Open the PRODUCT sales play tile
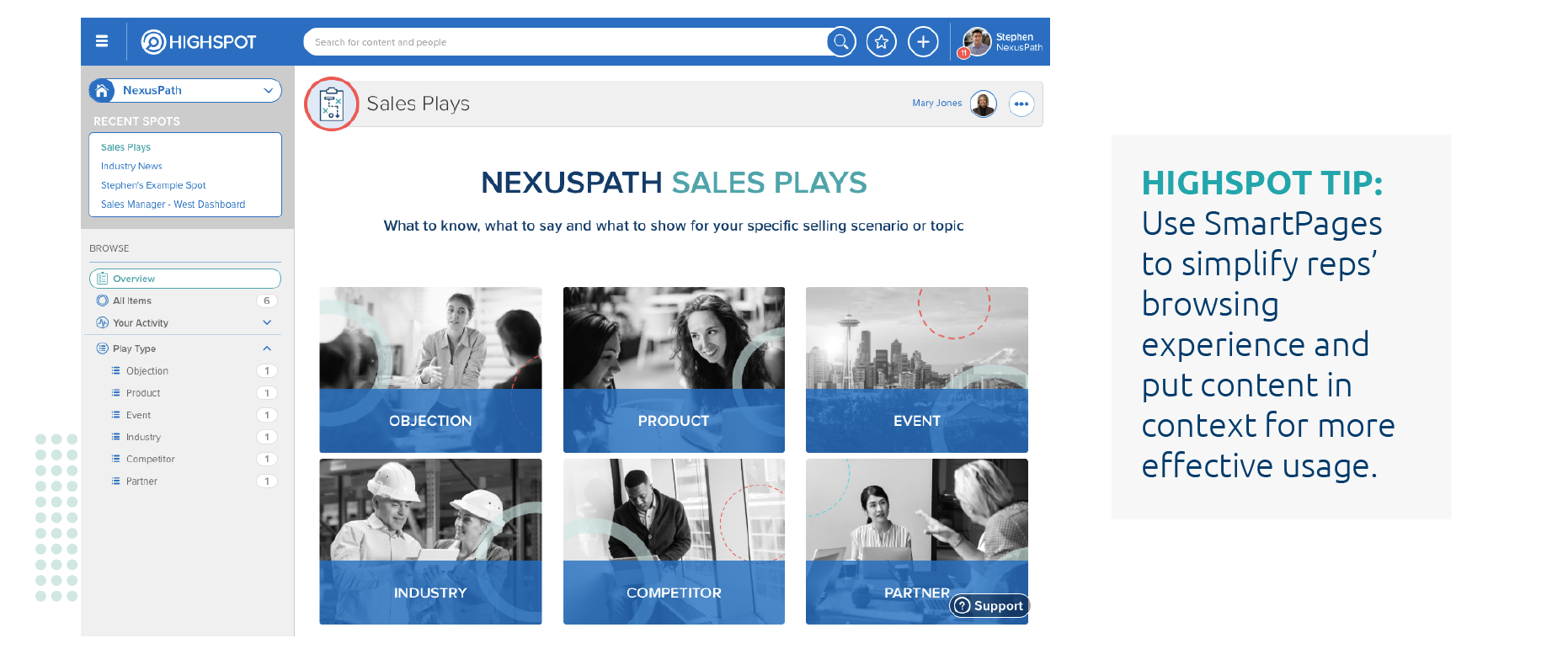Image resolution: width=1568 pixels, height=654 pixels. (x=674, y=370)
